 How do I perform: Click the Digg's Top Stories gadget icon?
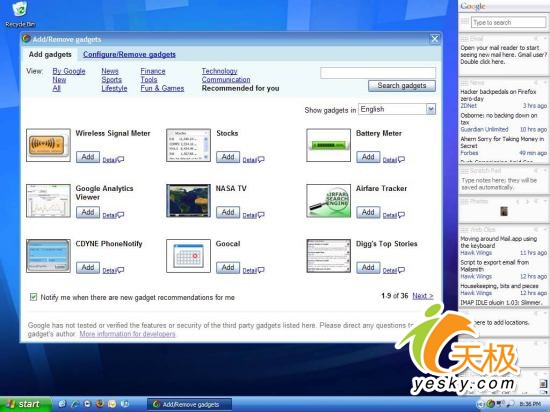[328, 256]
